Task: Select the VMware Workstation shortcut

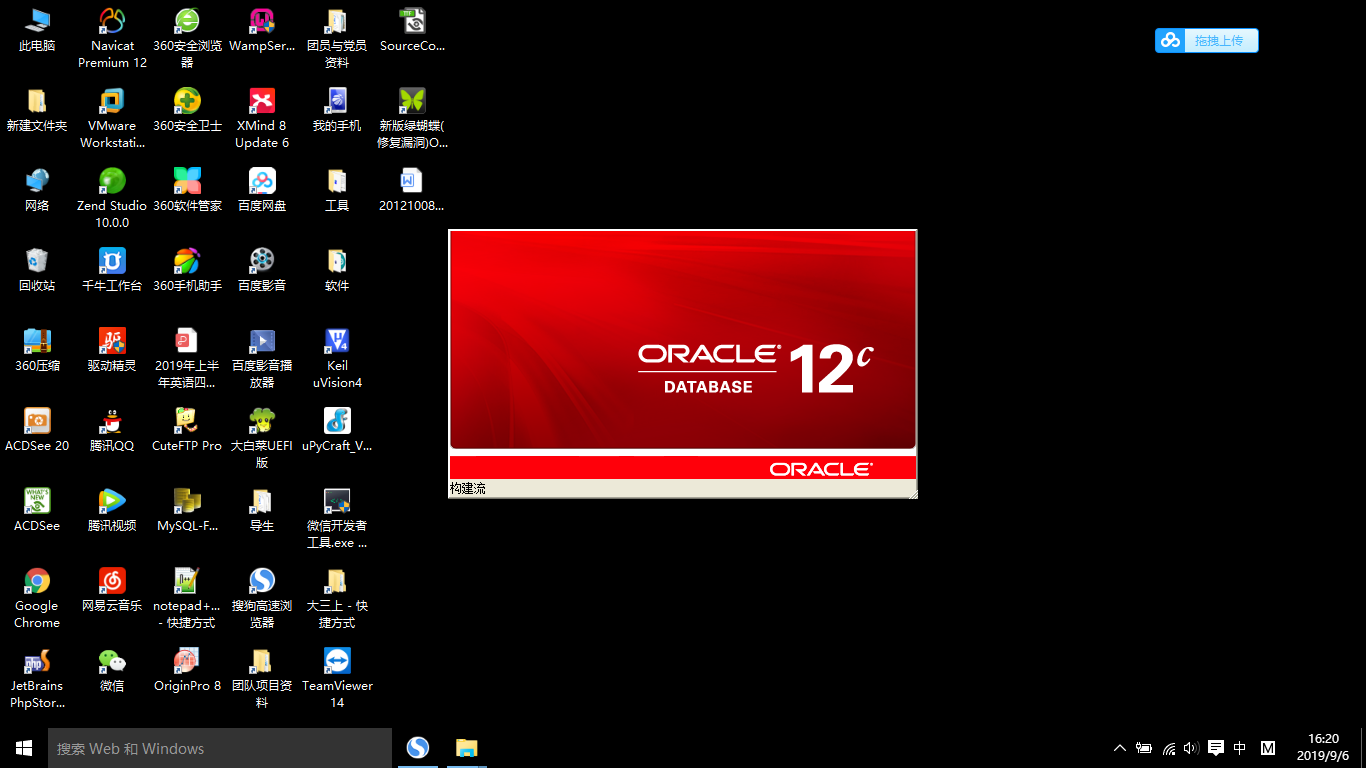Action: (x=112, y=118)
